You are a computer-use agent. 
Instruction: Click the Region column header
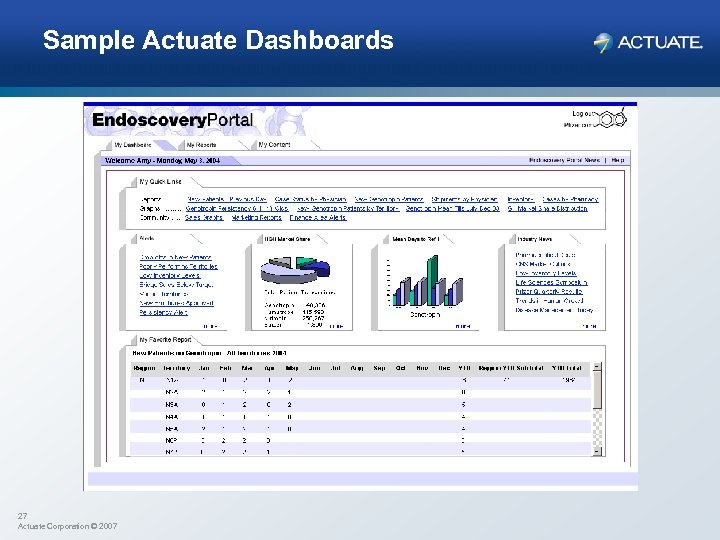tap(144, 368)
